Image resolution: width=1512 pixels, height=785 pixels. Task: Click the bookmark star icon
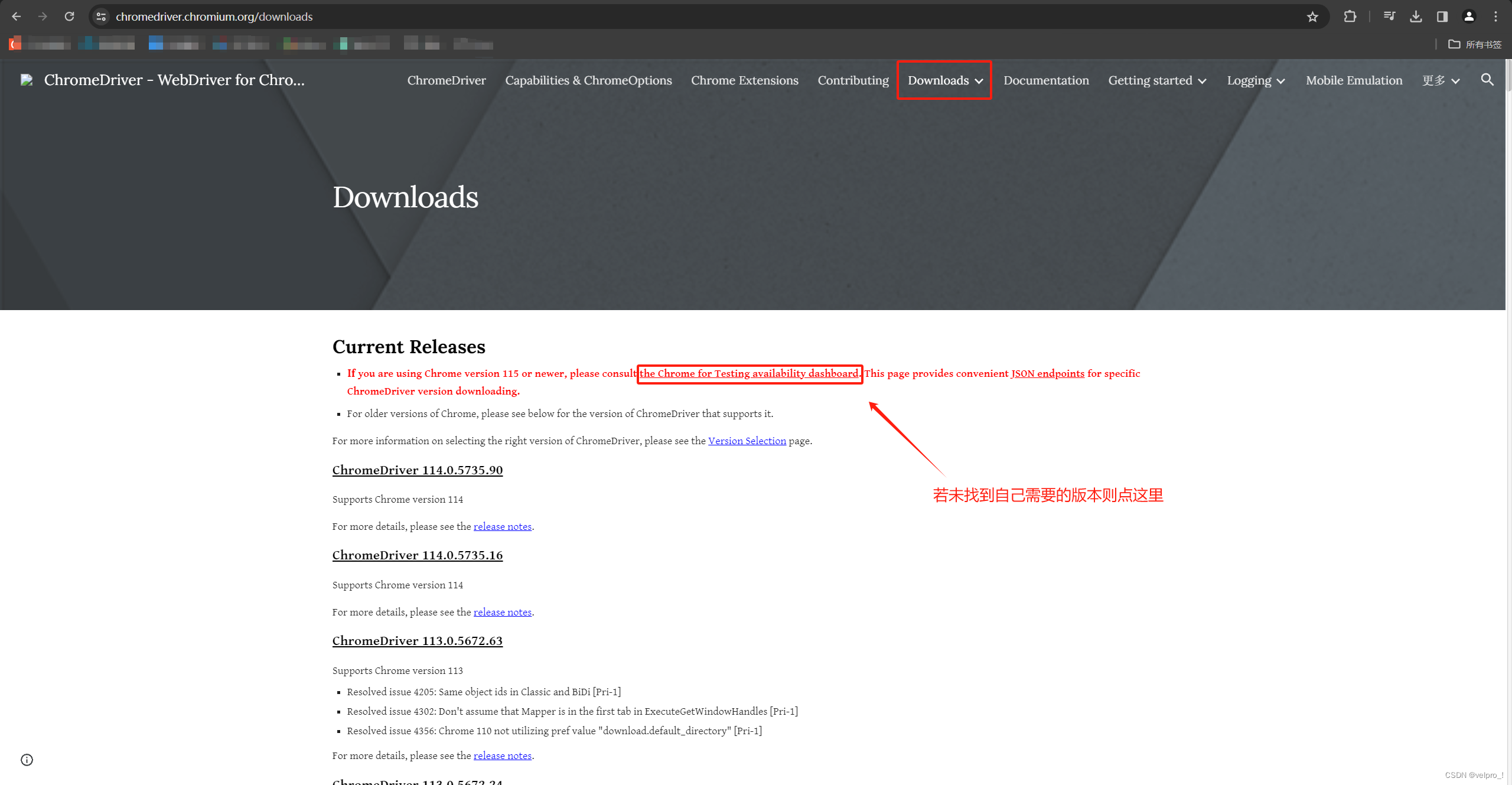(1313, 16)
